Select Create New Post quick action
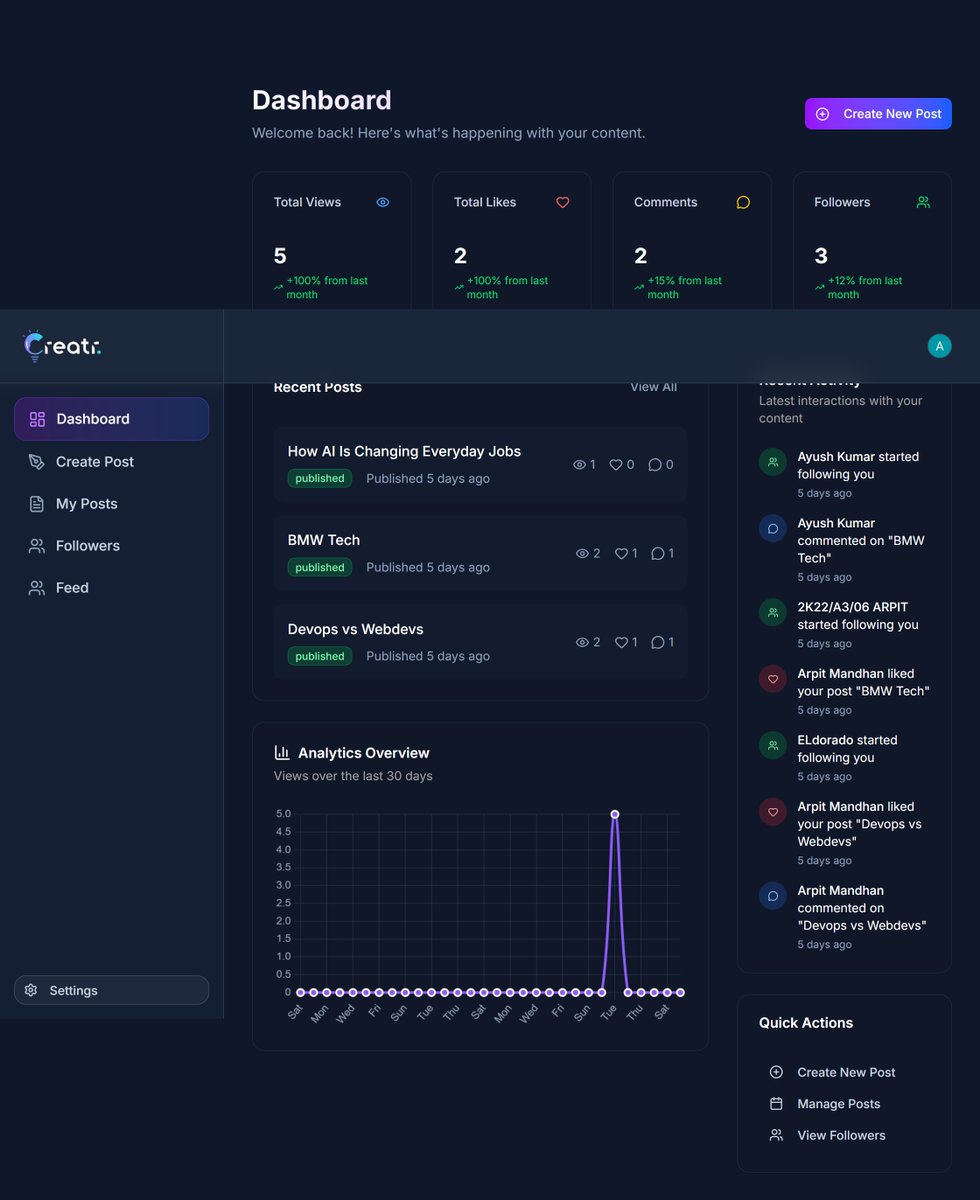Viewport: 980px width, 1200px height. [x=844, y=1072]
